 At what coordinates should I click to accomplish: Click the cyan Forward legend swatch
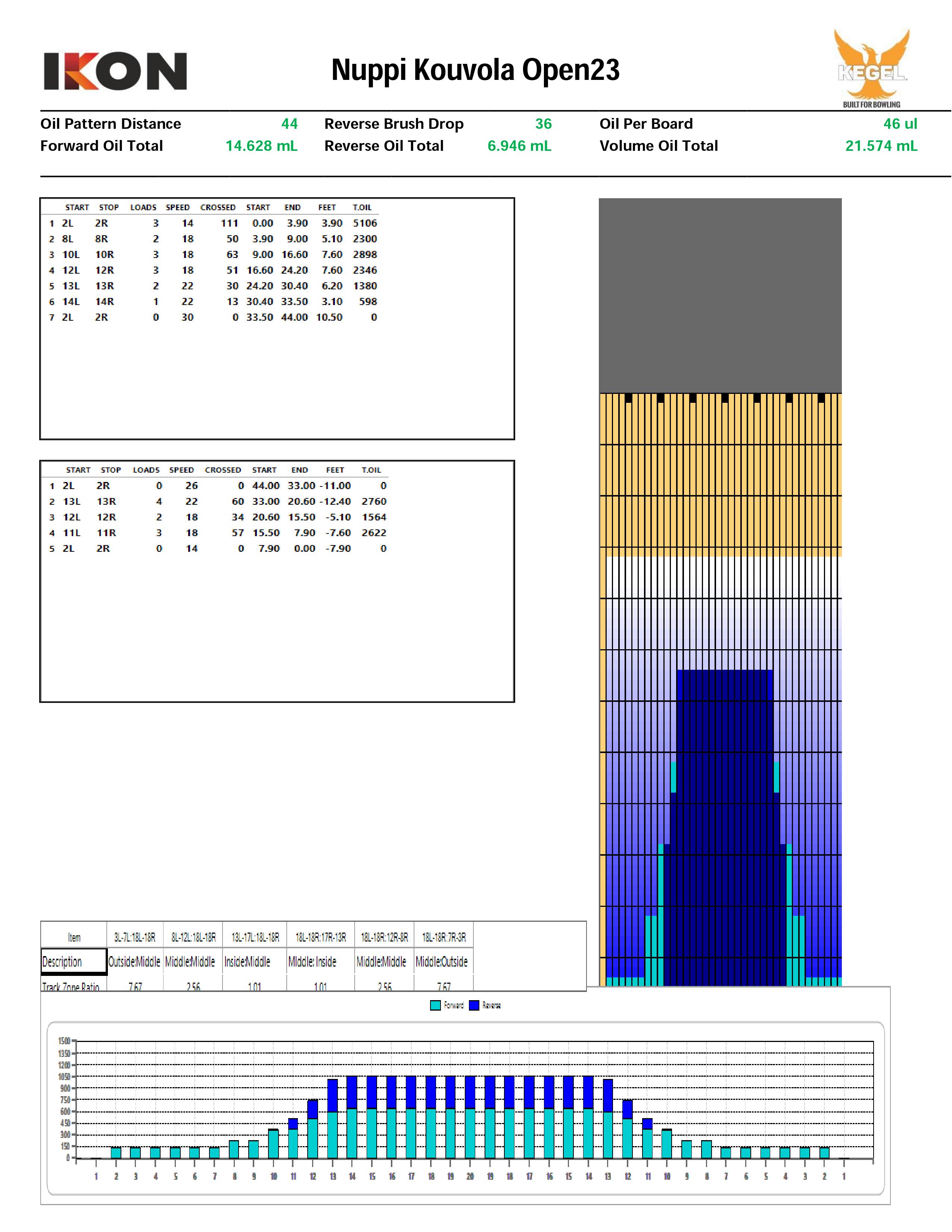(x=435, y=1005)
